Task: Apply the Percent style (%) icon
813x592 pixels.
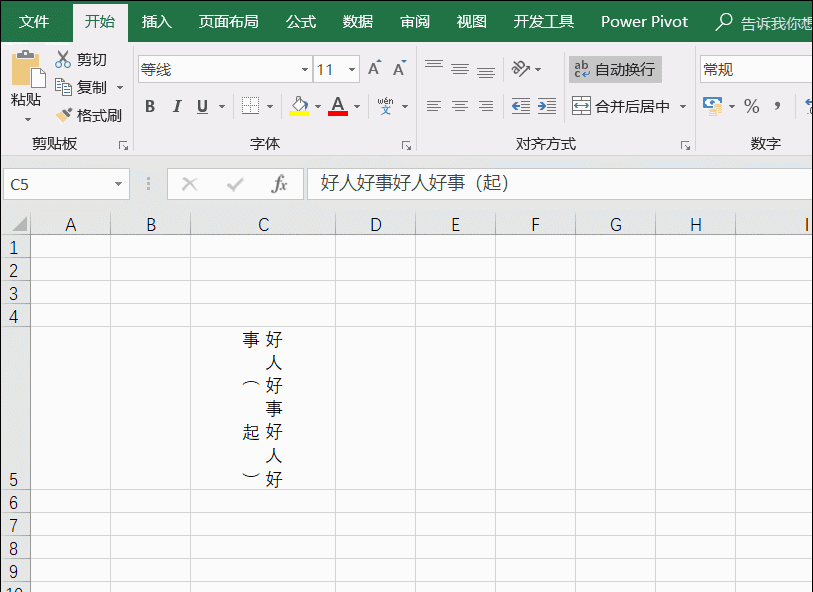Action: coord(751,104)
